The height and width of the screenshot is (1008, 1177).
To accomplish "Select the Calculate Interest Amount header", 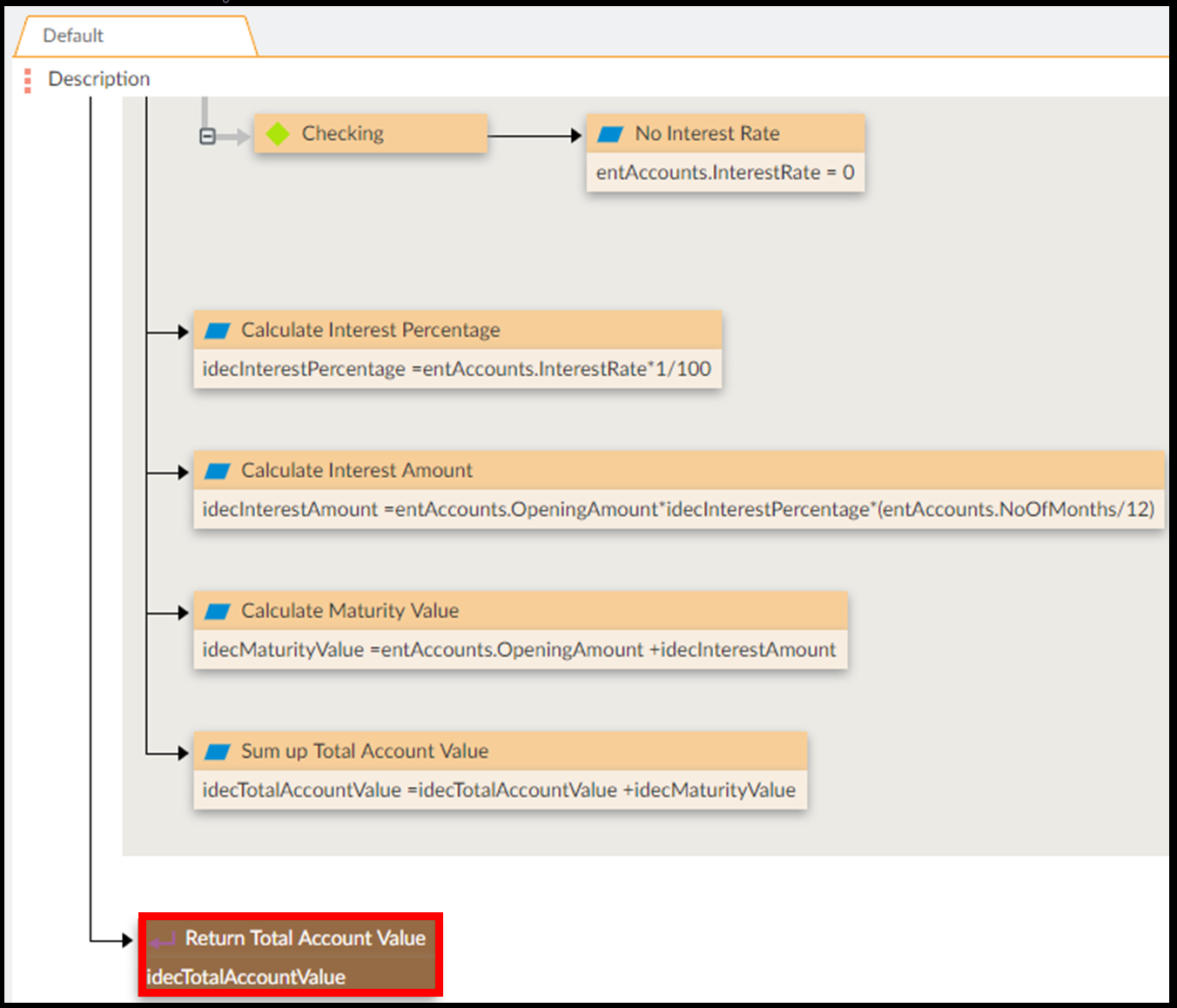I will [x=679, y=470].
